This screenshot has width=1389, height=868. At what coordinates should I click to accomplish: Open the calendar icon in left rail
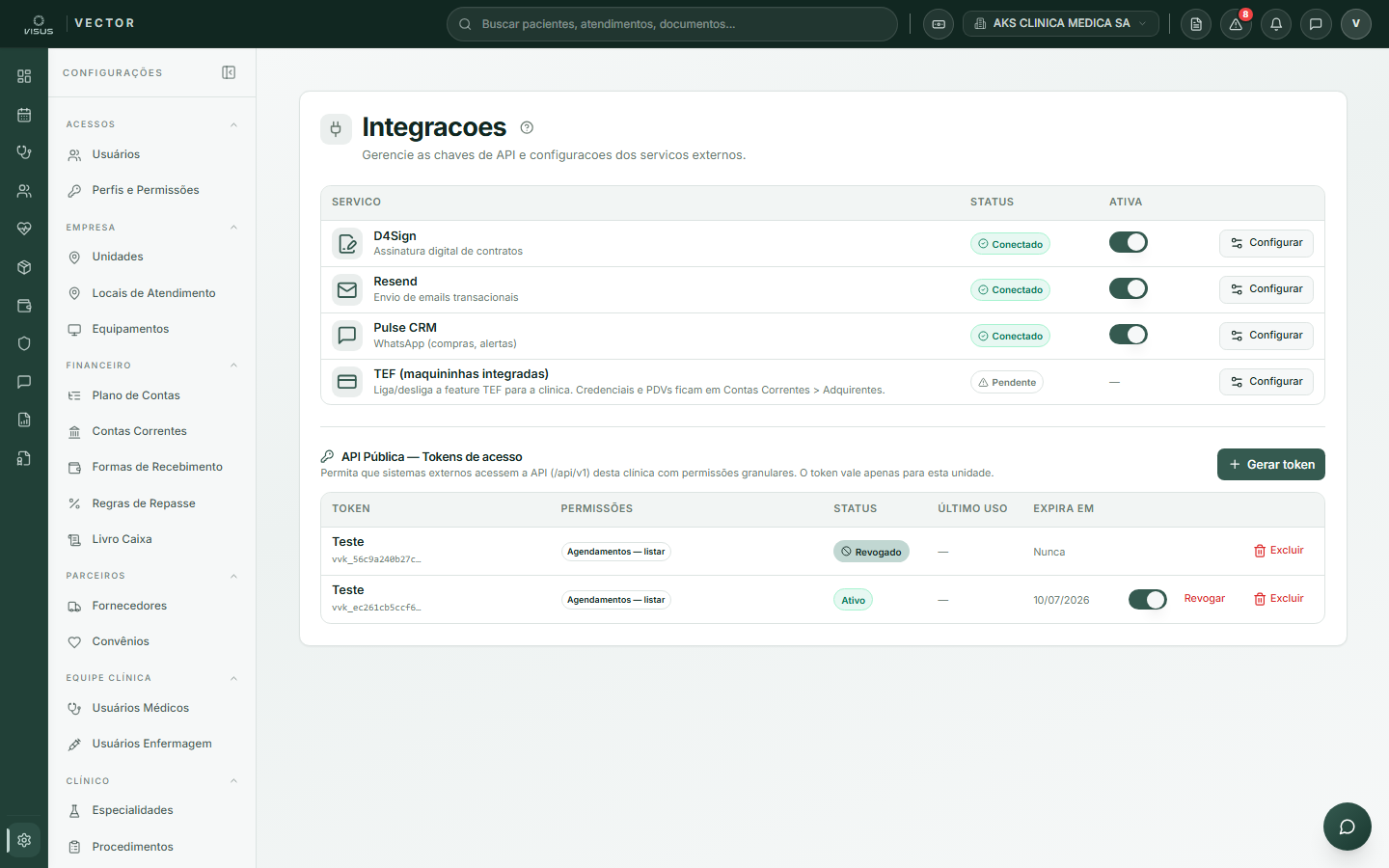(x=24, y=115)
